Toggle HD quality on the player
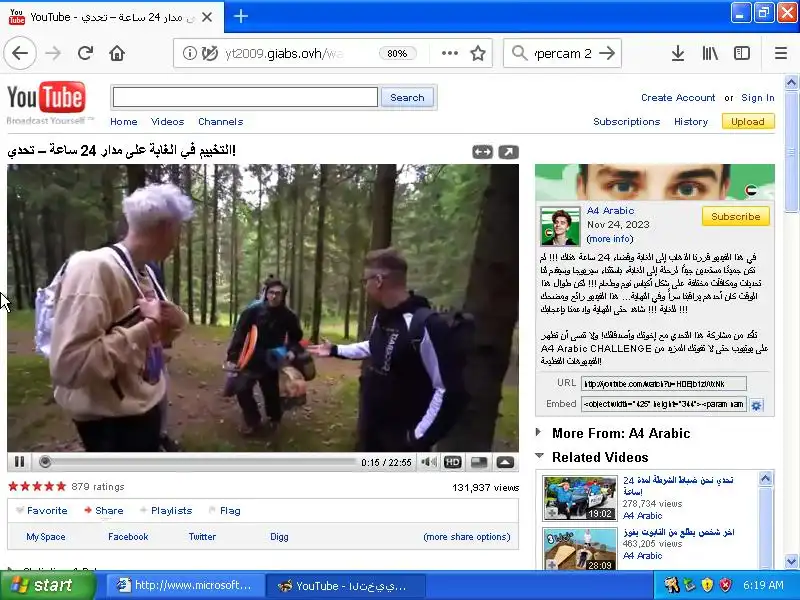The width and height of the screenshot is (800, 600). tap(453, 462)
